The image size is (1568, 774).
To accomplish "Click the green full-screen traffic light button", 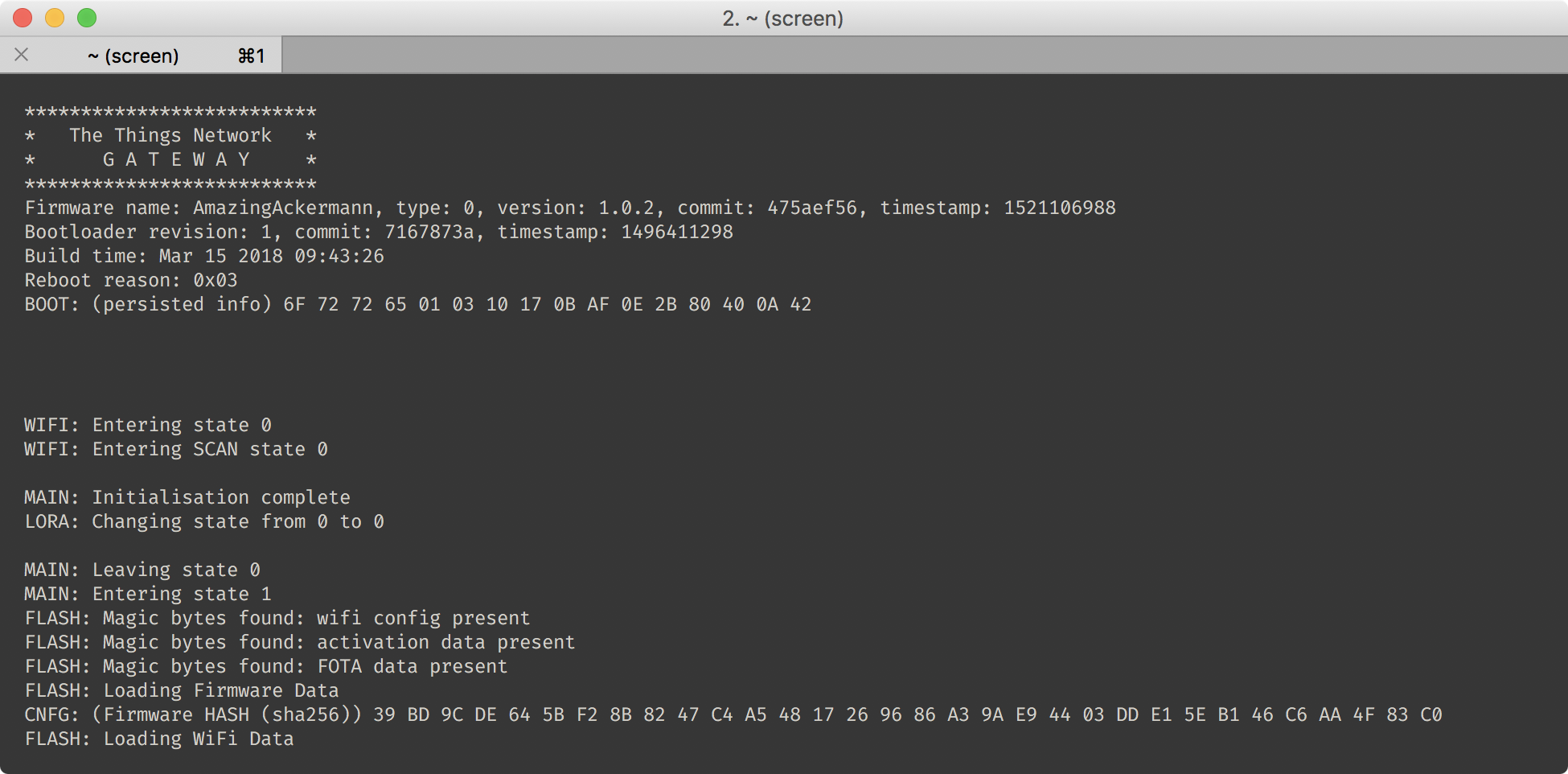I will pos(87,17).
